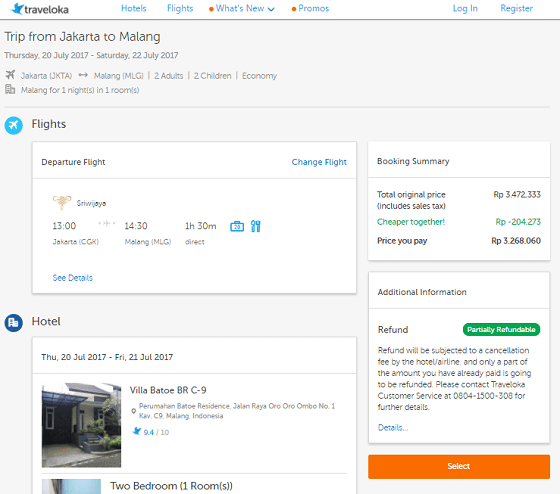Click the baggage allowance icon
Screen dimensions: 560x494
click(237, 226)
